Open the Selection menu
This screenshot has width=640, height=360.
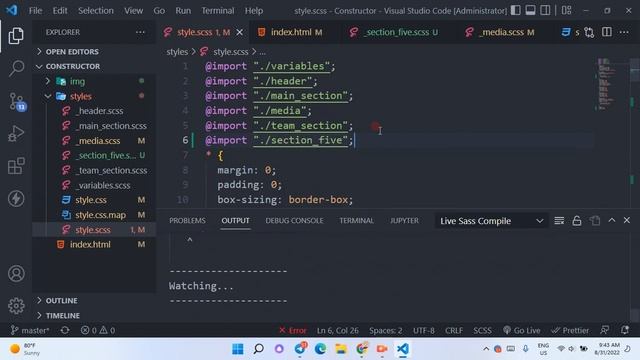click(96, 11)
